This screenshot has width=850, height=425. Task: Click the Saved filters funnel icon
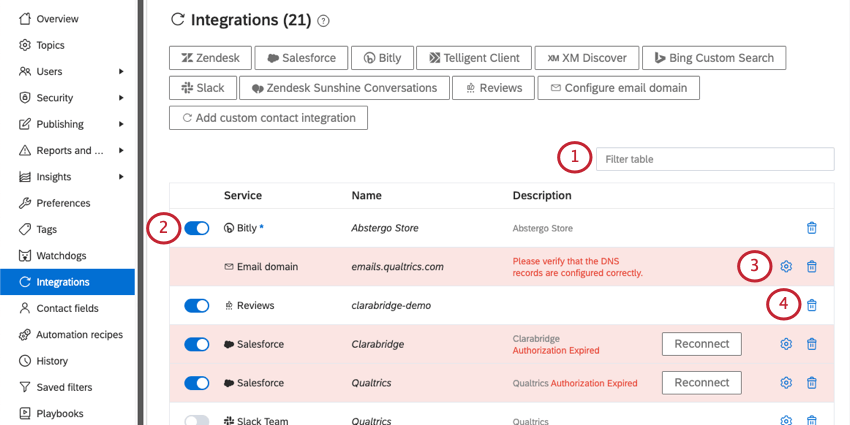point(24,387)
